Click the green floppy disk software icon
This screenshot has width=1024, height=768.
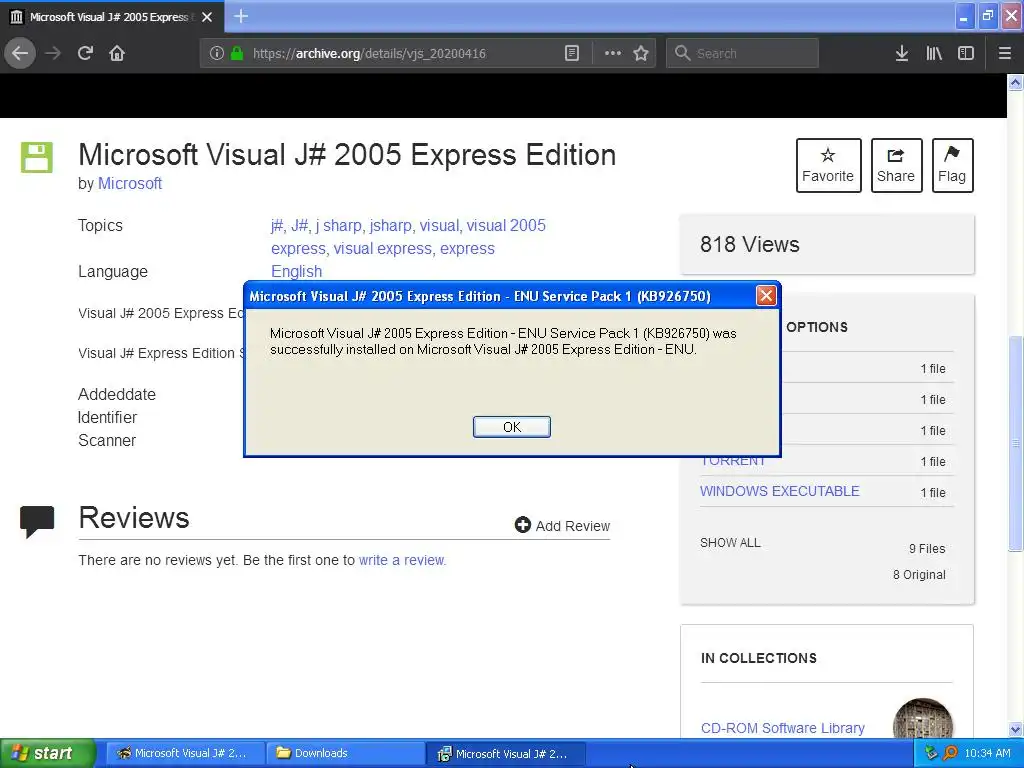(37, 157)
